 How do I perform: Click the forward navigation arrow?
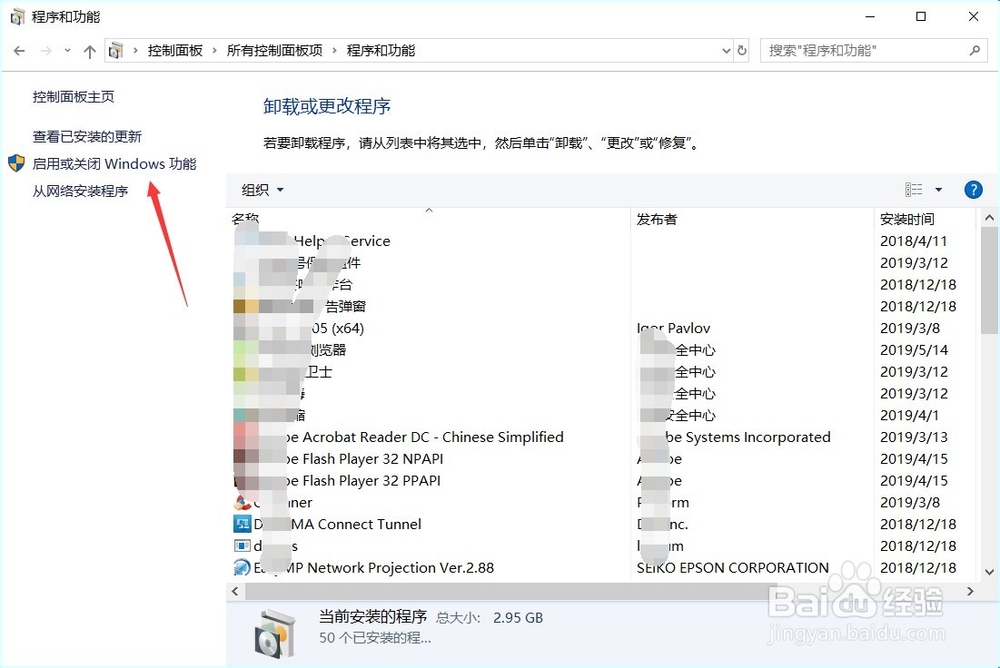point(46,50)
